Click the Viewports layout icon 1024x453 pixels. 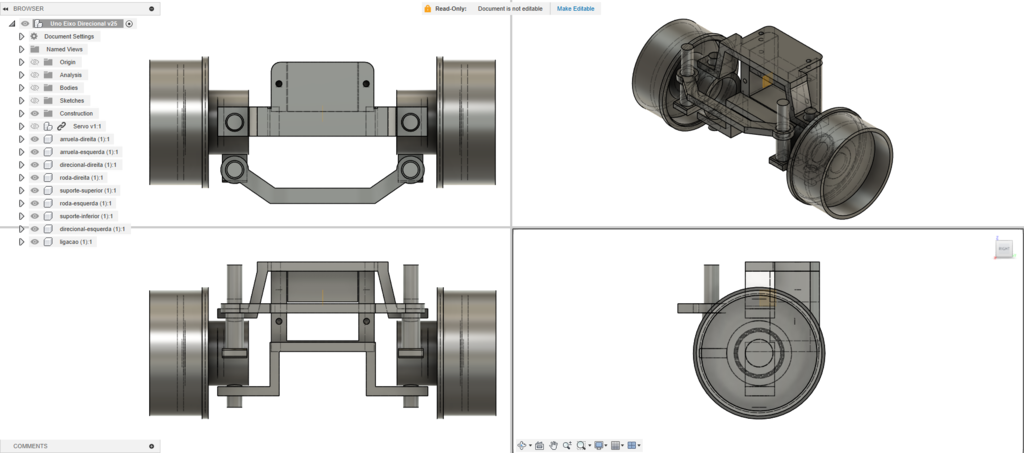click(x=631, y=445)
